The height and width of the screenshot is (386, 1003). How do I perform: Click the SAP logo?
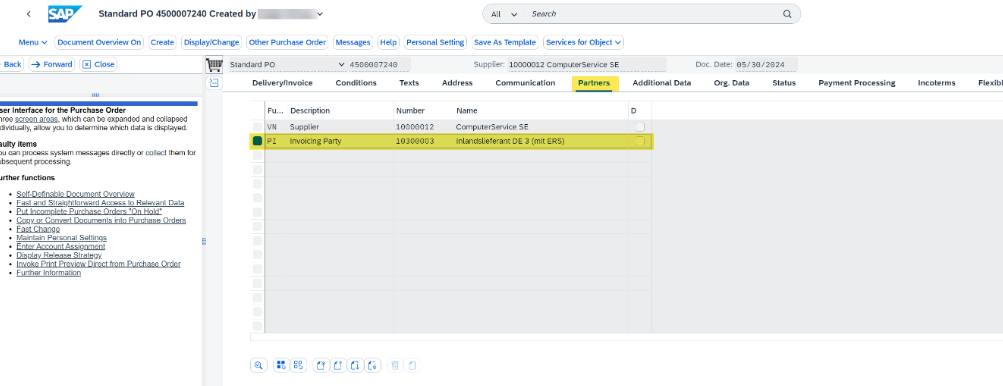click(65, 13)
